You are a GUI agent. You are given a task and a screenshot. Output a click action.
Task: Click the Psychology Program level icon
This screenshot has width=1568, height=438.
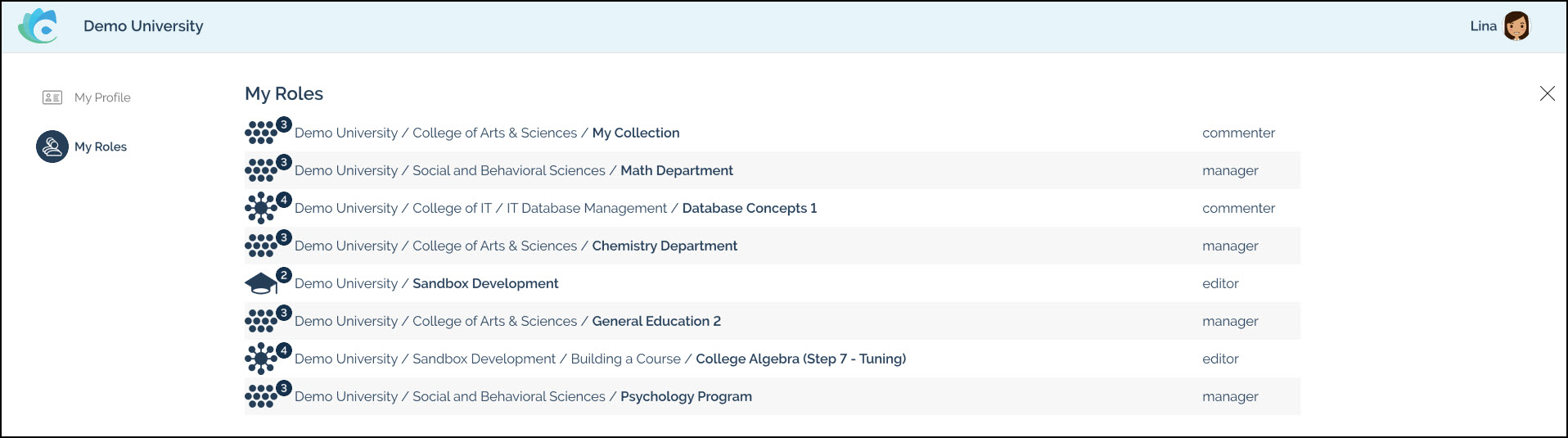[x=262, y=396]
